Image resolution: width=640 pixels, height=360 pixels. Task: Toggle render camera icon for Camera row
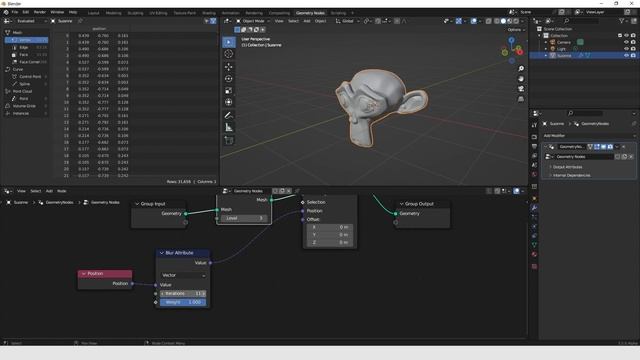633,42
